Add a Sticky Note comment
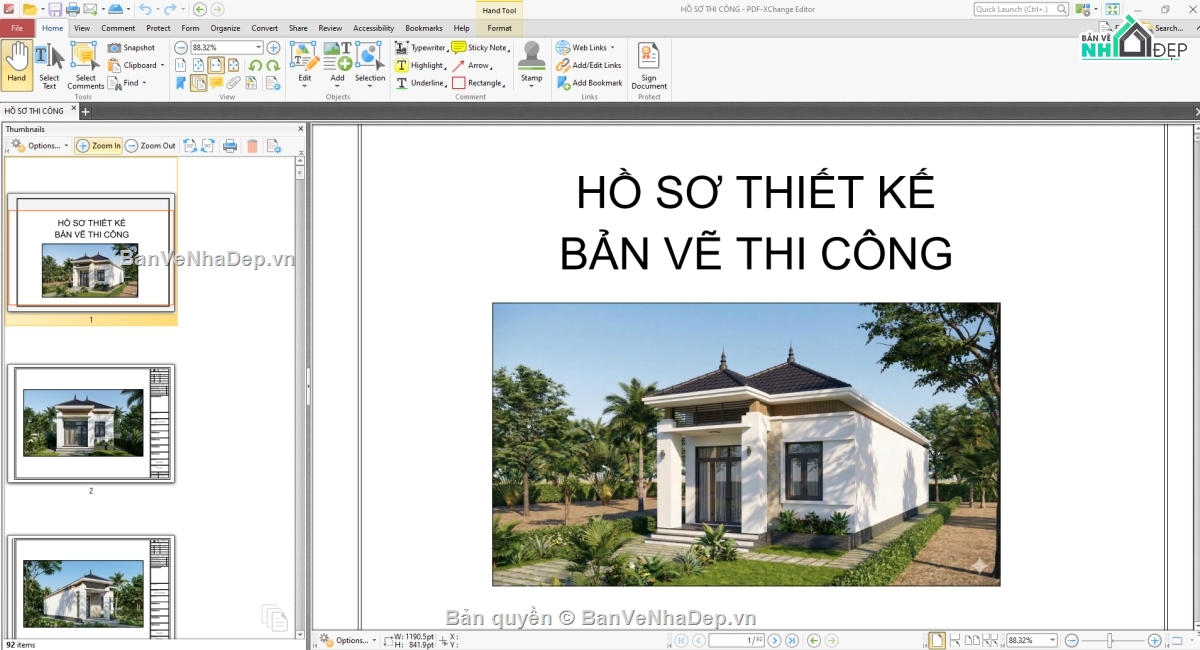This screenshot has width=1200, height=650. [x=480, y=47]
